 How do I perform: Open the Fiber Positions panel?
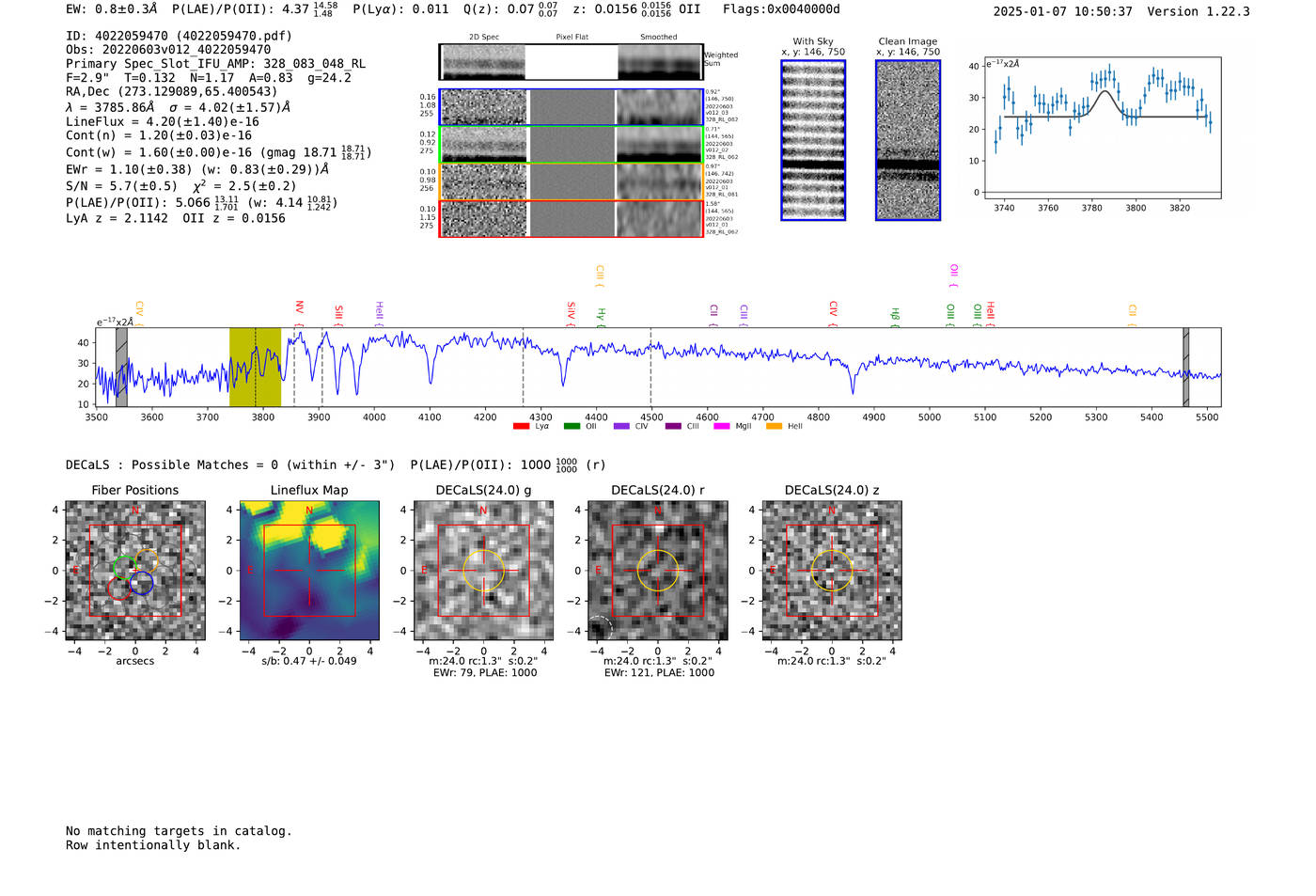[x=135, y=571]
